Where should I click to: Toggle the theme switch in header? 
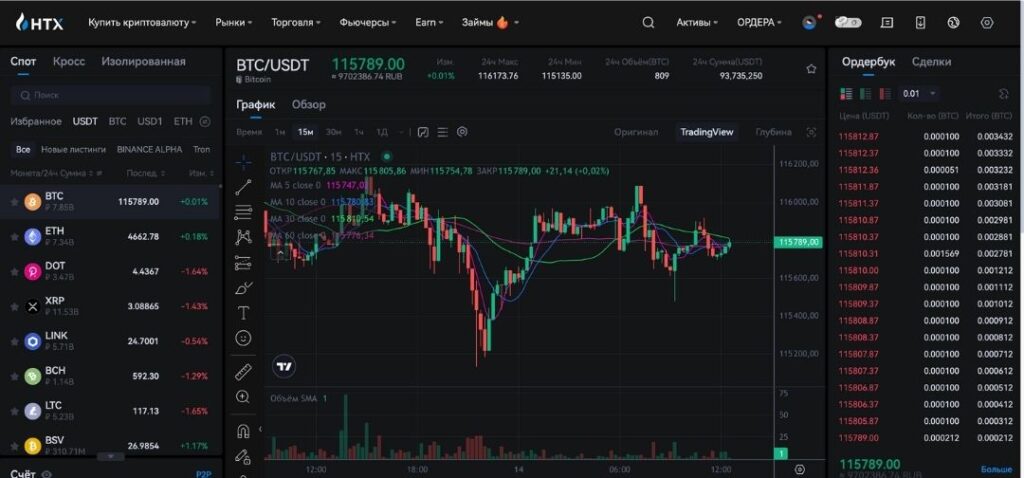pyautogui.click(x=848, y=22)
